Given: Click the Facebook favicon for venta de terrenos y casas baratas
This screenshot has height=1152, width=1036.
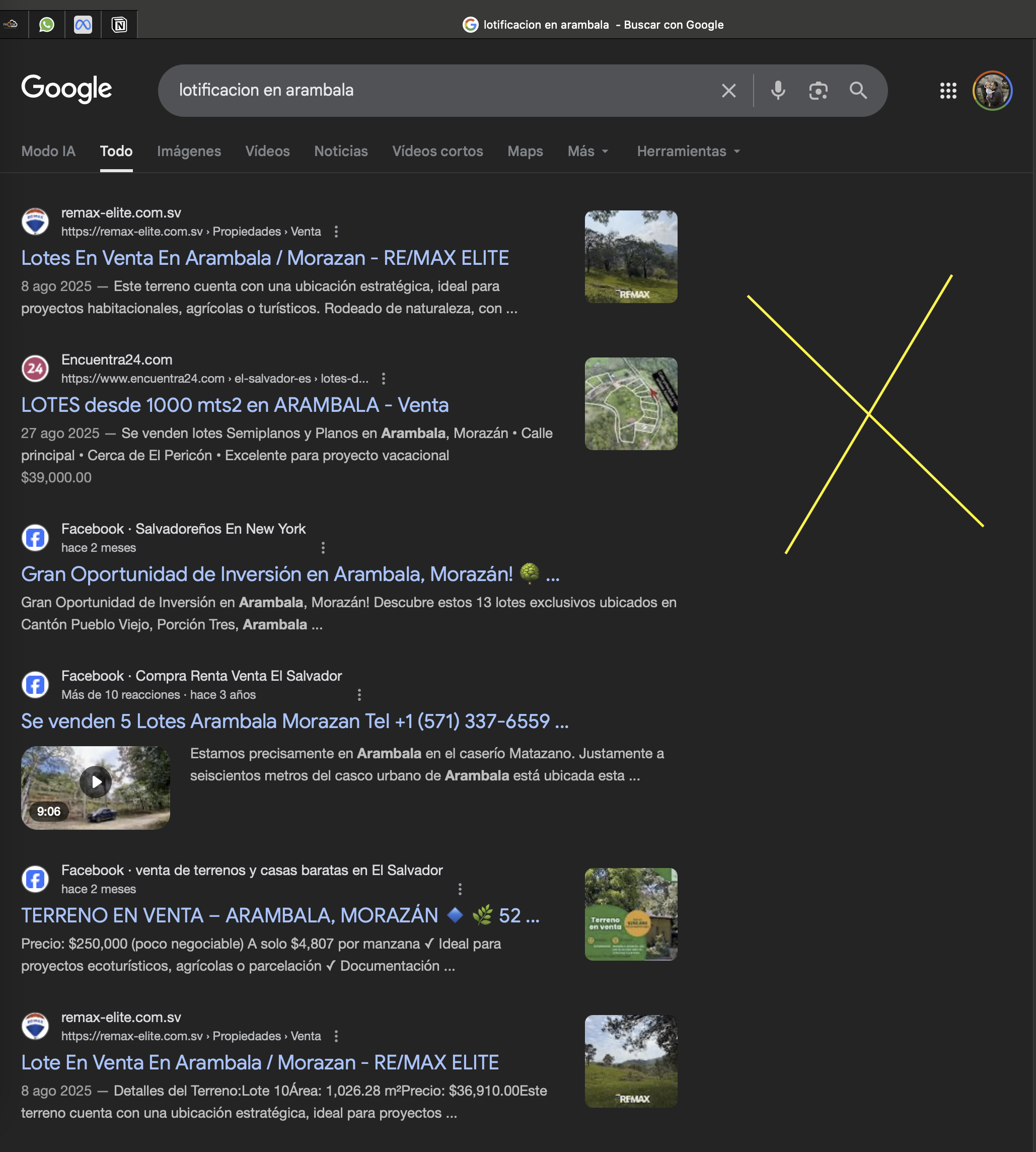Looking at the screenshot, I should point(35,879).
